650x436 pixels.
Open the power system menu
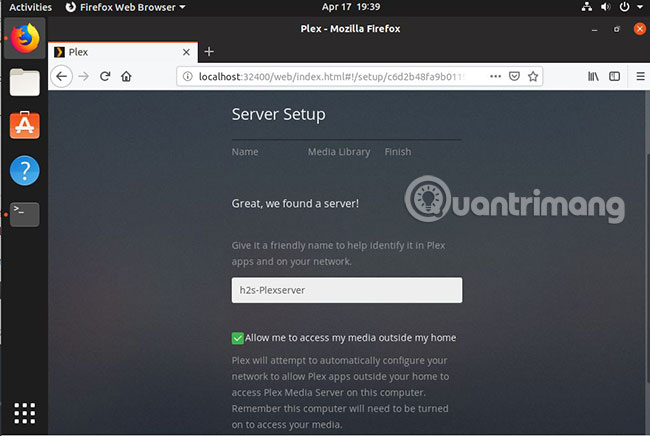(624, 7)
